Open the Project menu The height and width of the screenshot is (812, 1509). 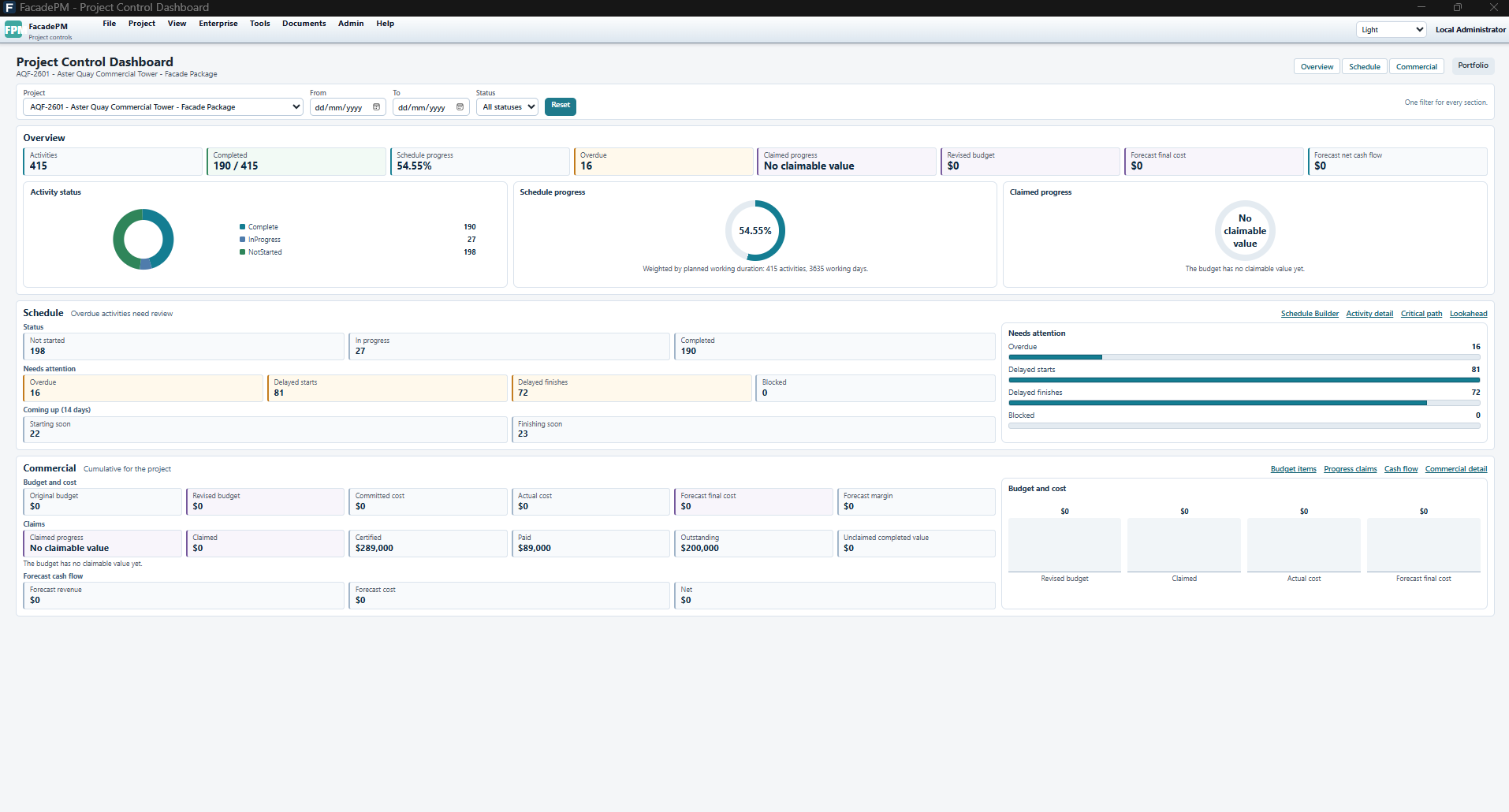(x=142, y=24)
